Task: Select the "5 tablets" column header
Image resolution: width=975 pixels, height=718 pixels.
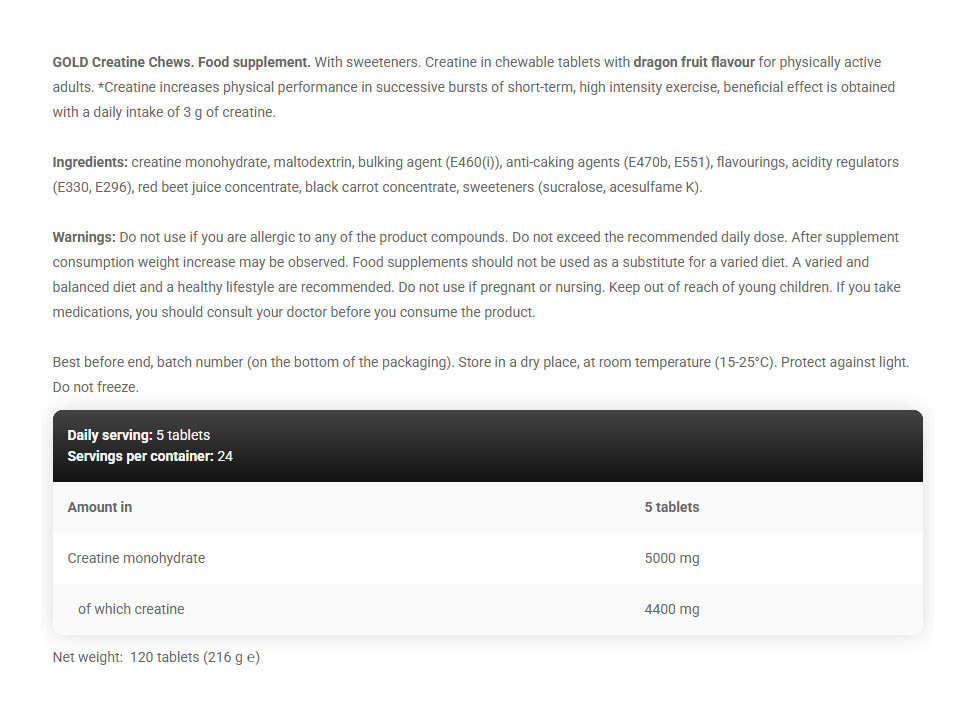Action: [x=672, y=507]
